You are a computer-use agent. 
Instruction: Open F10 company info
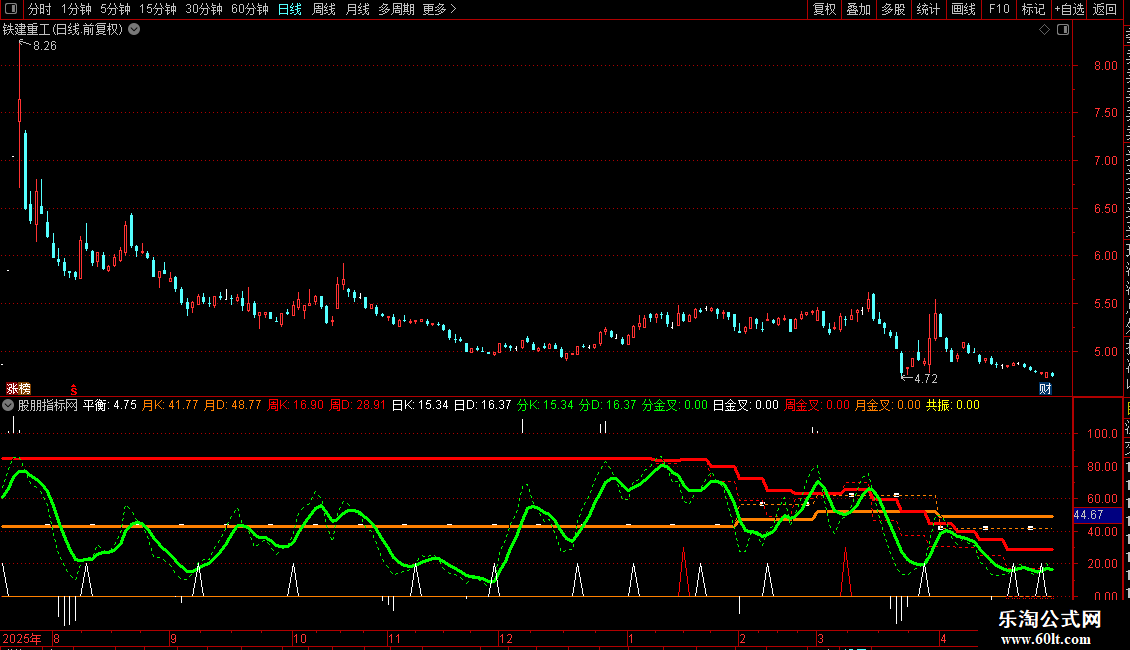tap(999, 9)
